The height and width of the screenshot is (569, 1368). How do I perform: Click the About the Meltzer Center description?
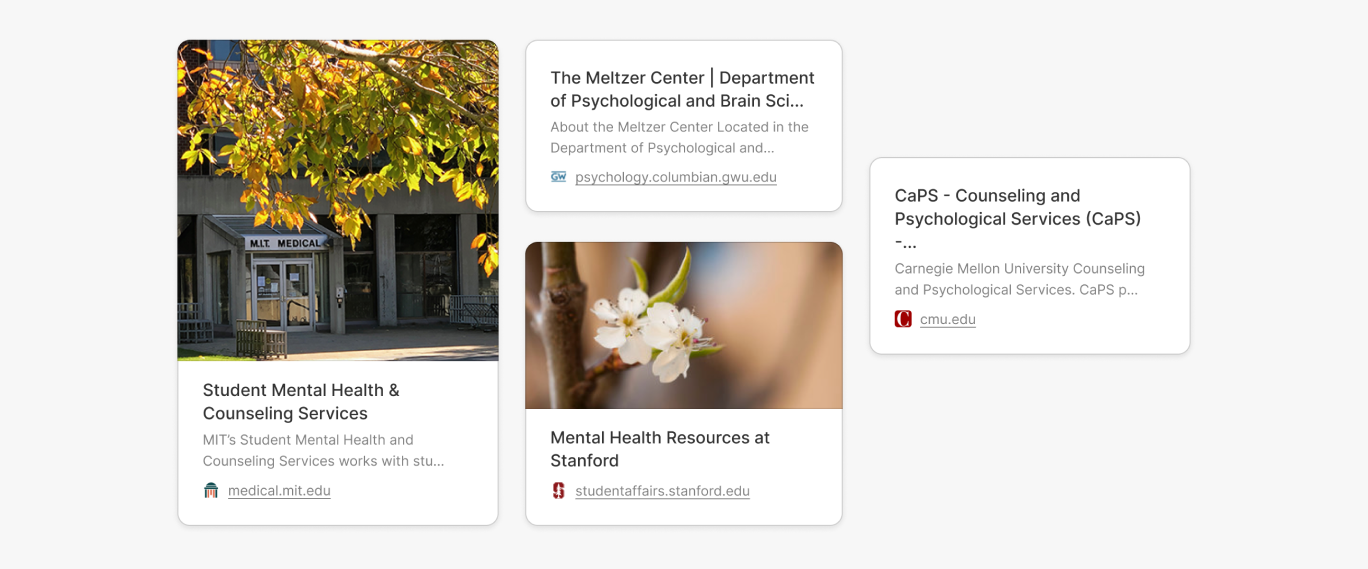(679, 137)
